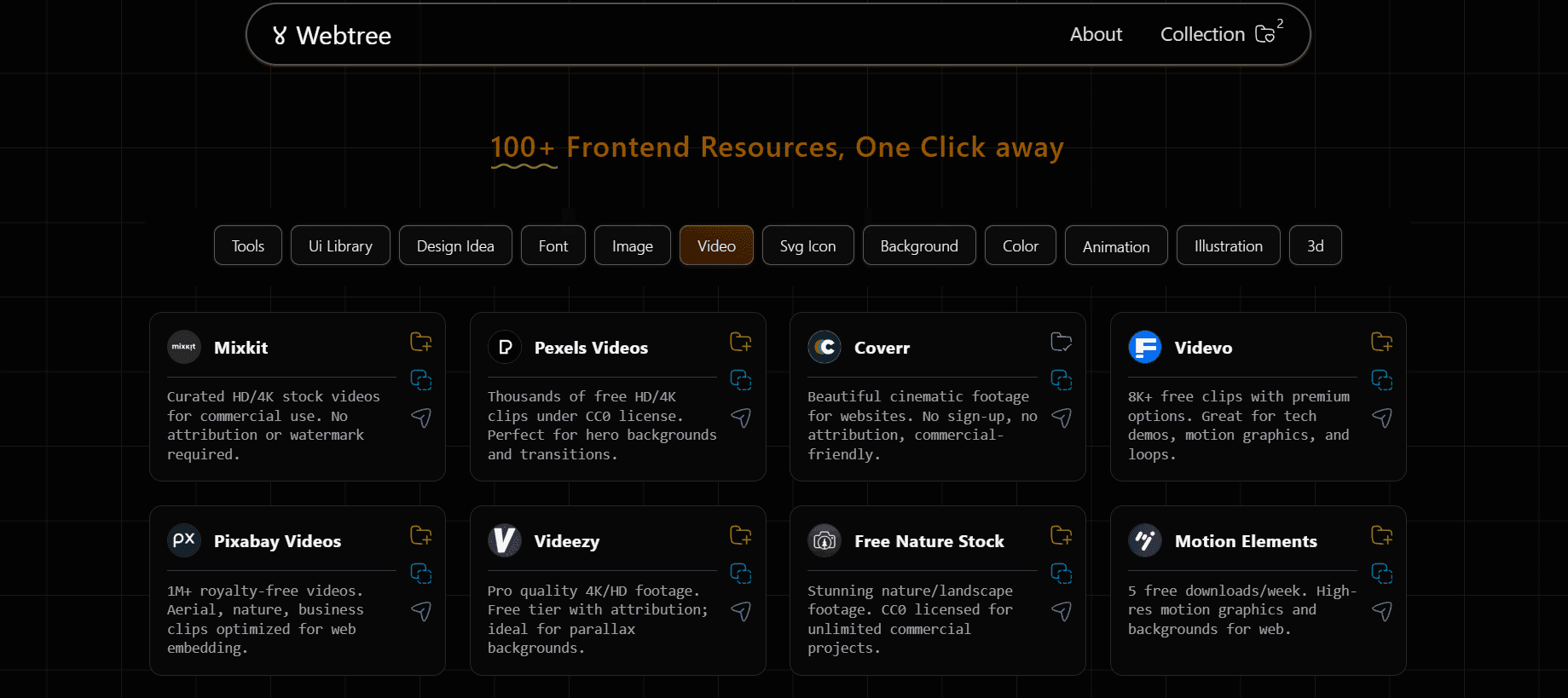Copy the Videezy link

741,574
